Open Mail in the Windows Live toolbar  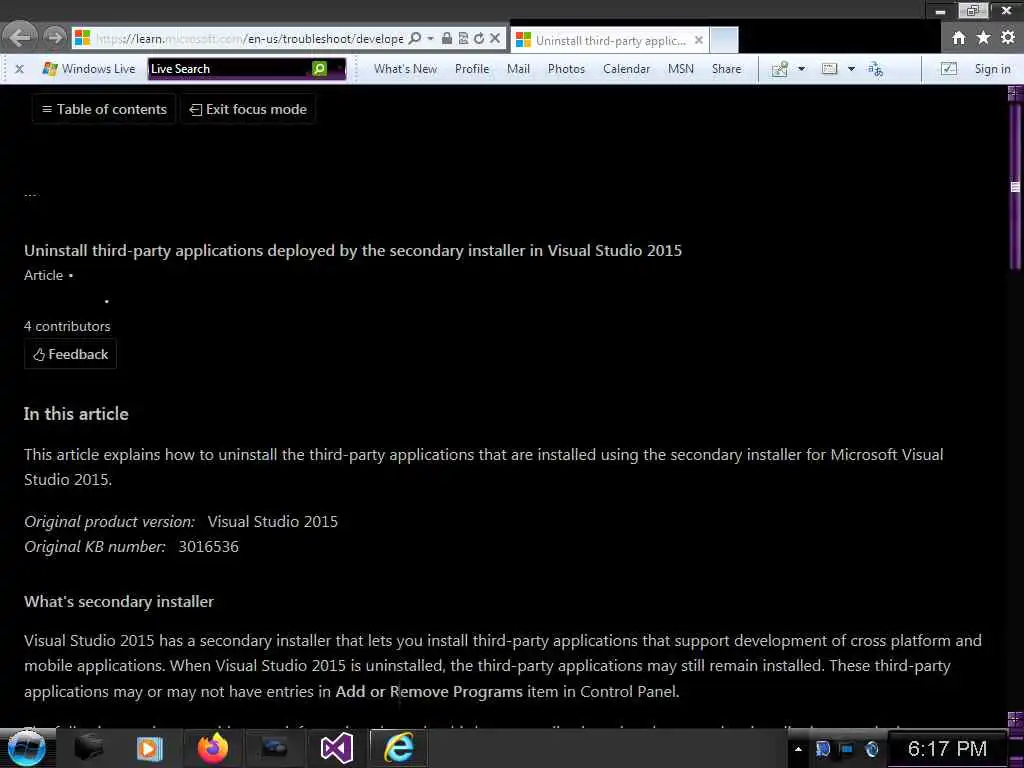tap(518, 69)
